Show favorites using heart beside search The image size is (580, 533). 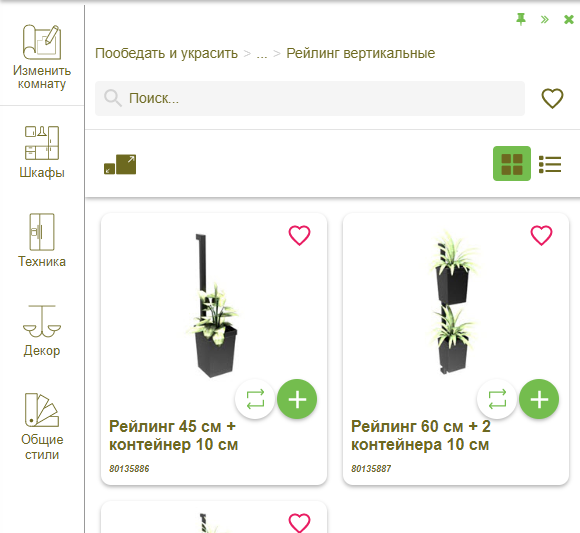click(552, 98)
